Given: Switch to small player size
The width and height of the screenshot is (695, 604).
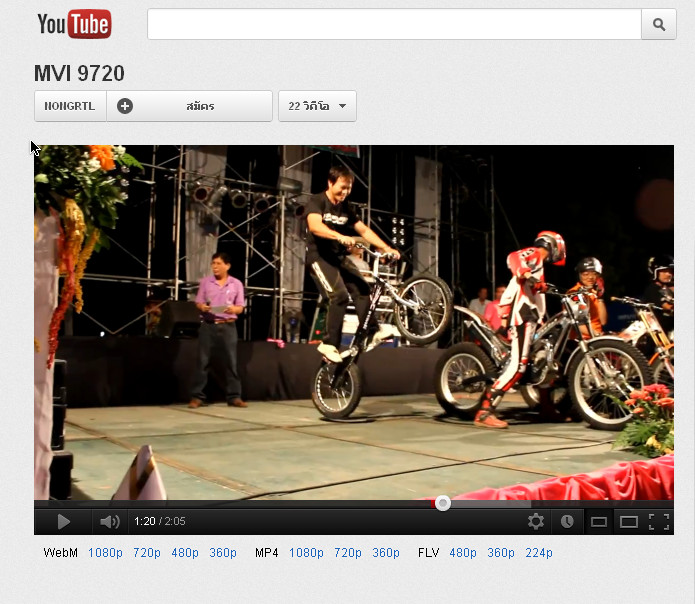Looking at the screenshot, I should [x=598, y=521].
